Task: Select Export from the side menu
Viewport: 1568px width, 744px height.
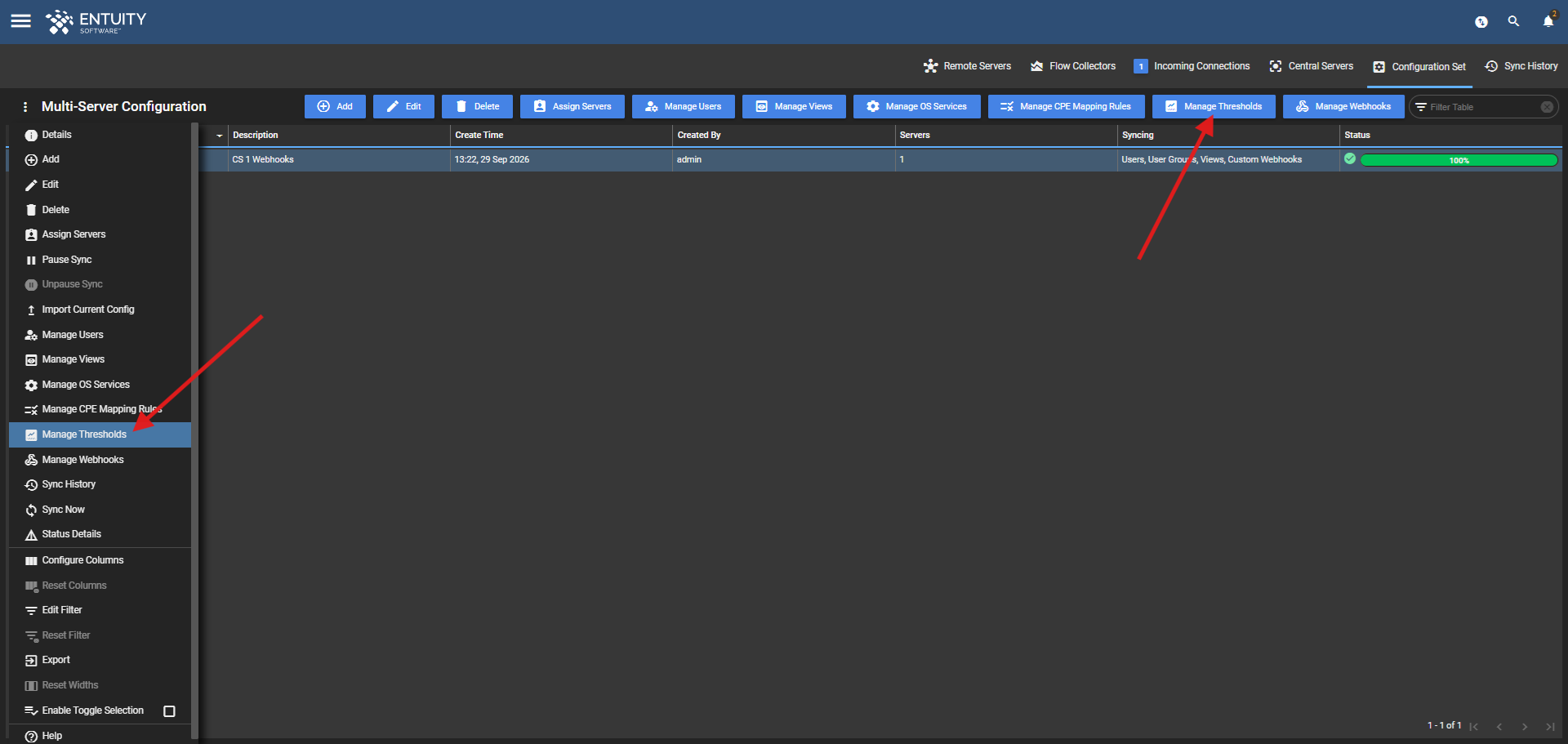Action: point(100,660)
